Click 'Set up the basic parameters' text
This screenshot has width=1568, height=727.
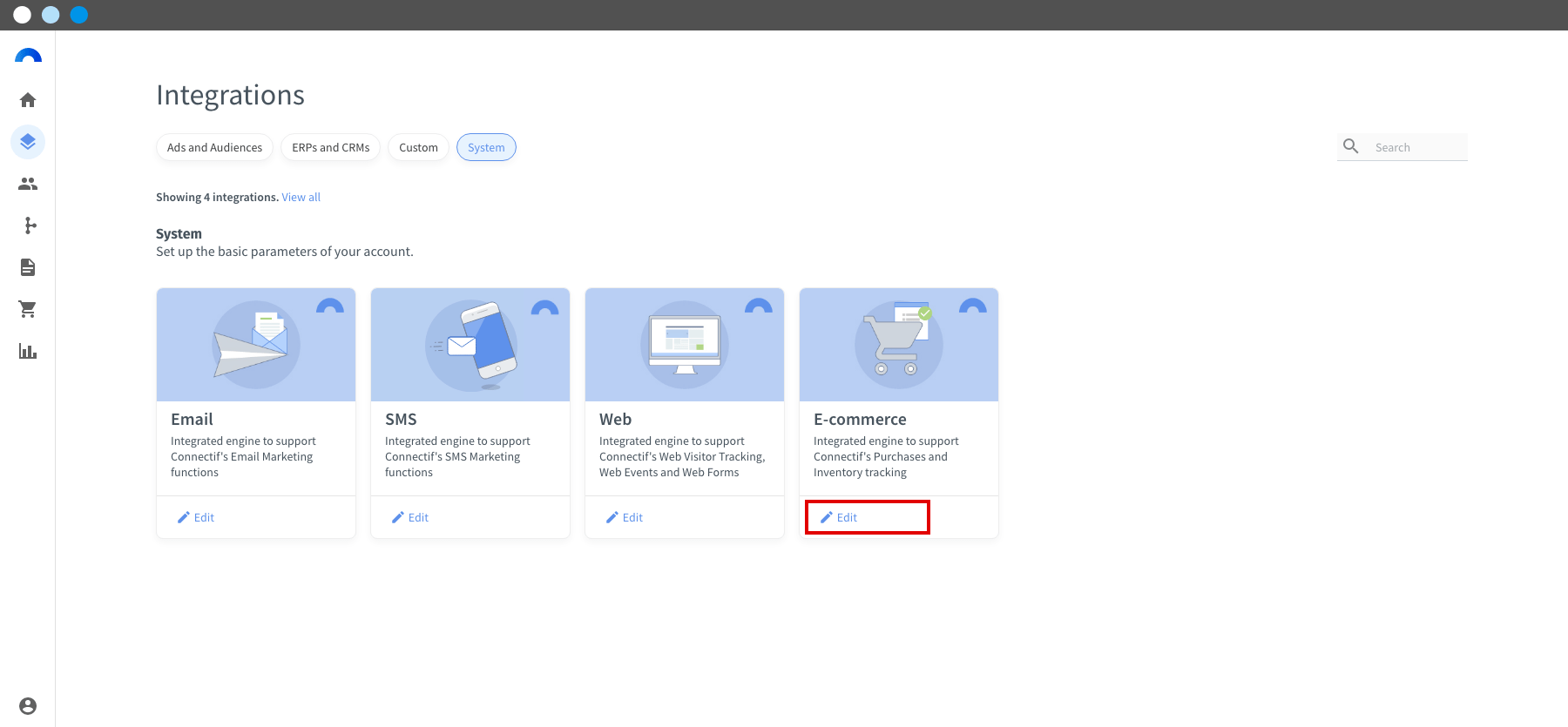point(285,252)
